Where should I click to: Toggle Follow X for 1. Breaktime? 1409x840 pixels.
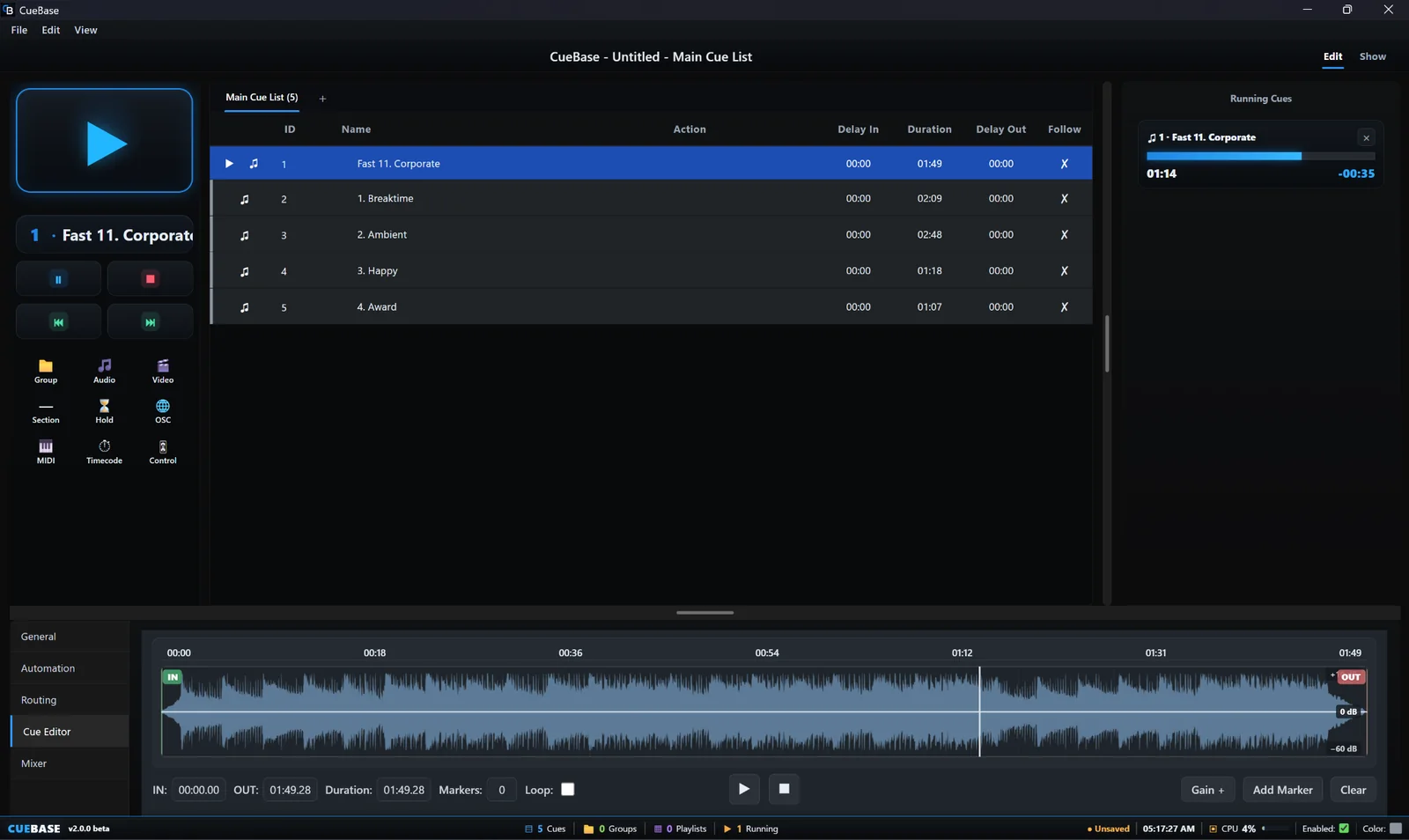1064,199
